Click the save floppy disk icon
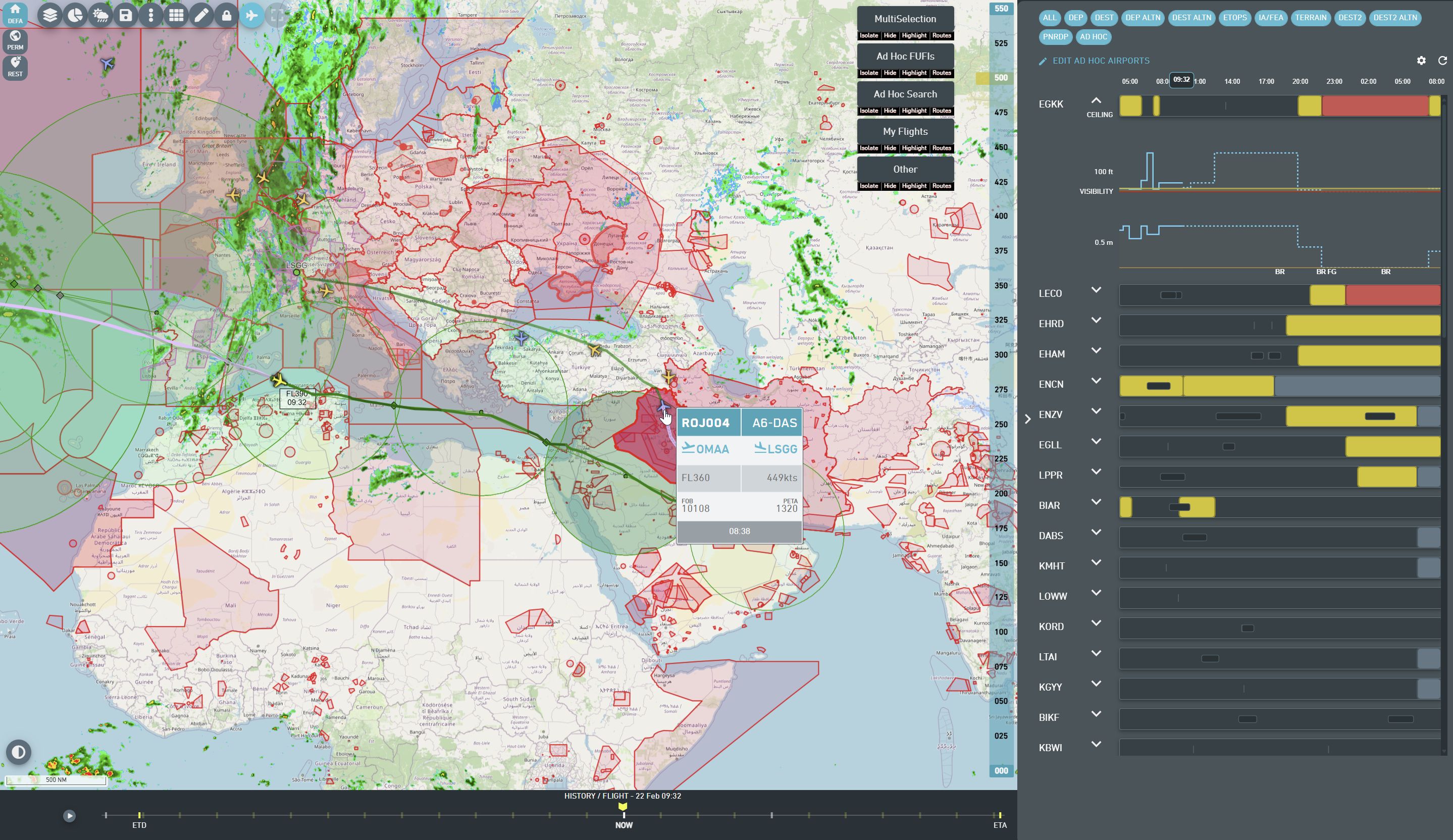This screenshot has width=1453, height=840. click(126, 15)
